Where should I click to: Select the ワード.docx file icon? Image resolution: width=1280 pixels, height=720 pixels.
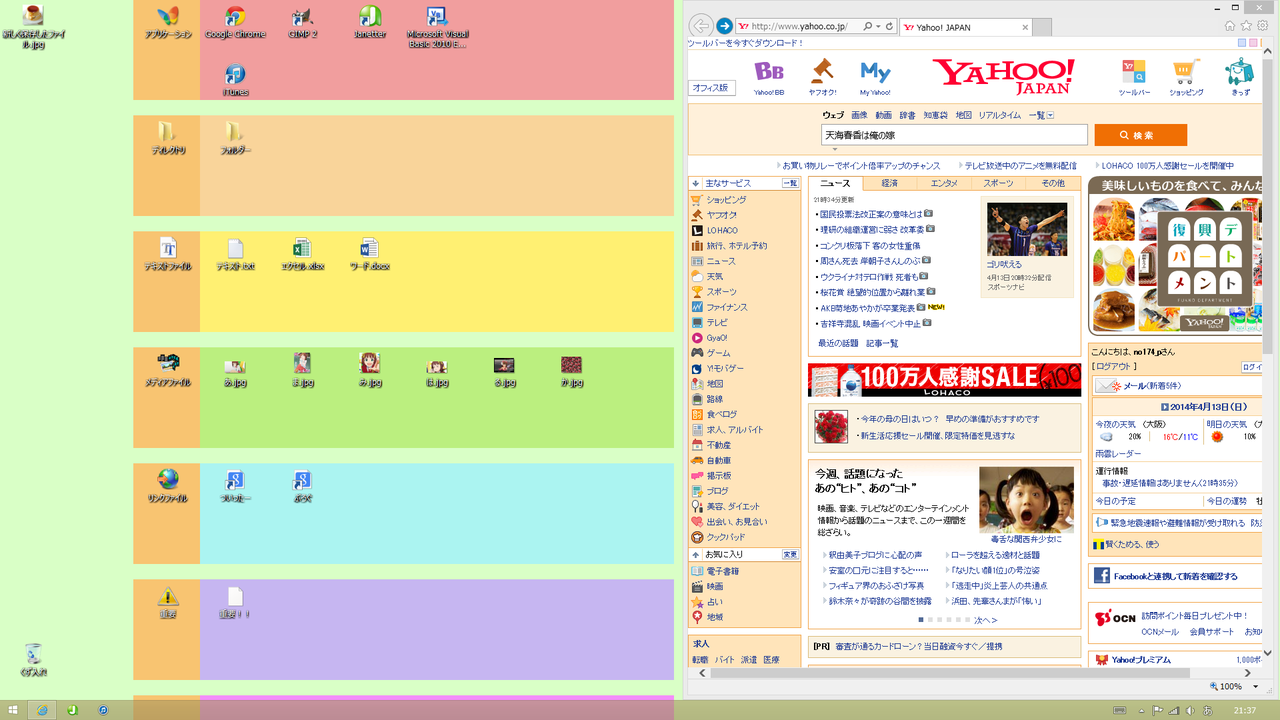370,254
